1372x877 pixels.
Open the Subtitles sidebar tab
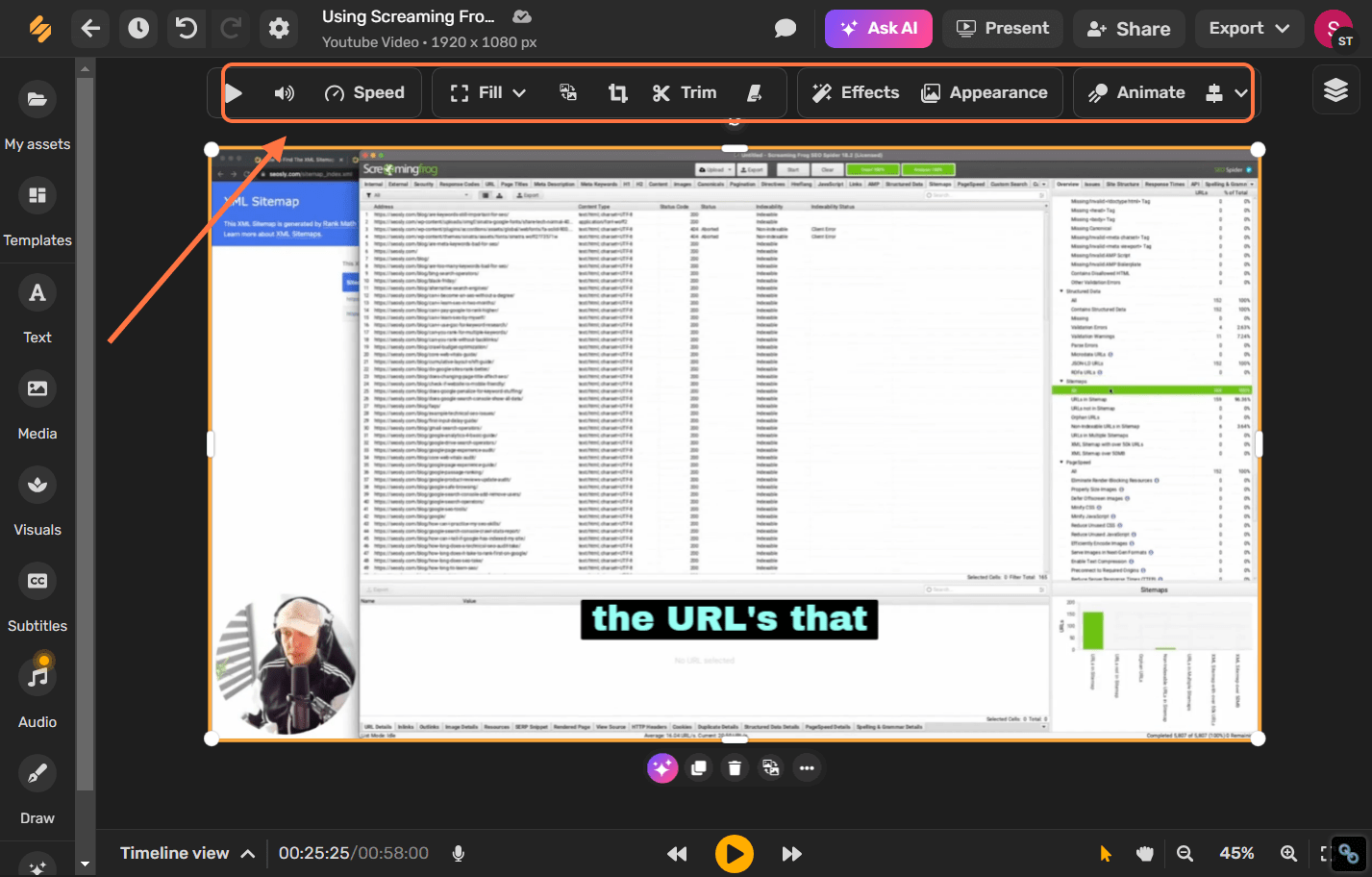coord(37,597)
